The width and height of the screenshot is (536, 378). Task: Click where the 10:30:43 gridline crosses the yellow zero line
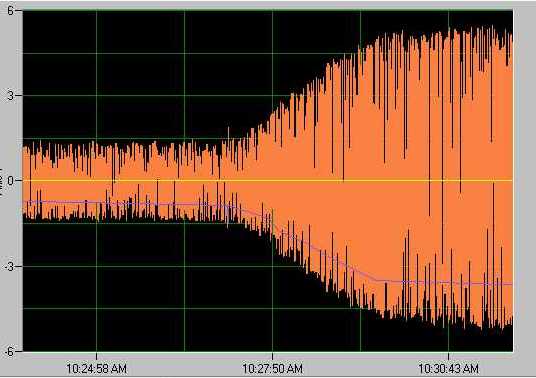(448, 180)
